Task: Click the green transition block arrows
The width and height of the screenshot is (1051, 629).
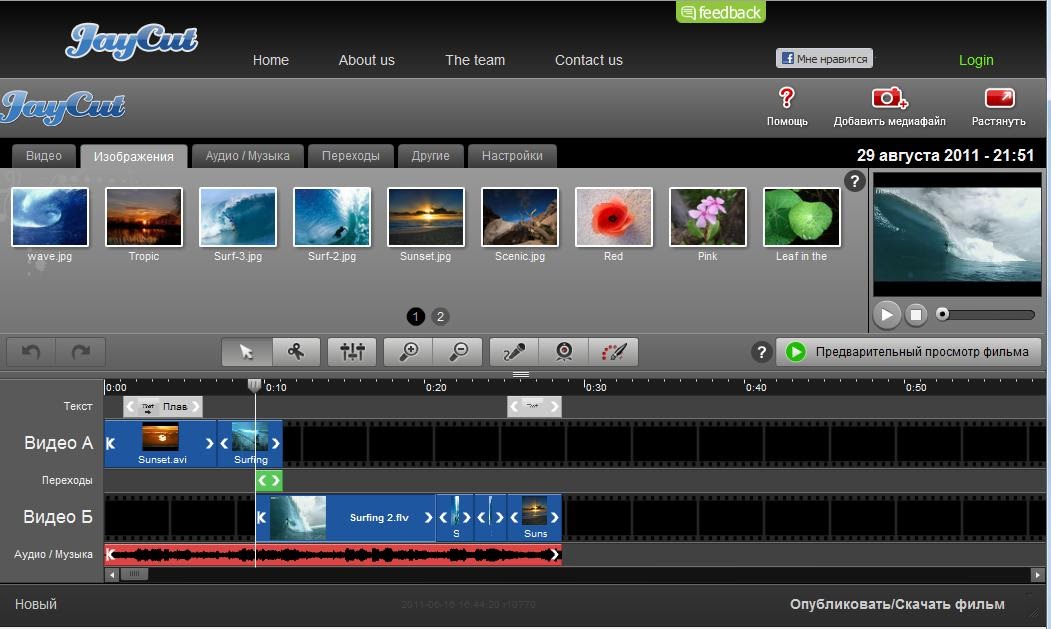Action: click(269, 480)
